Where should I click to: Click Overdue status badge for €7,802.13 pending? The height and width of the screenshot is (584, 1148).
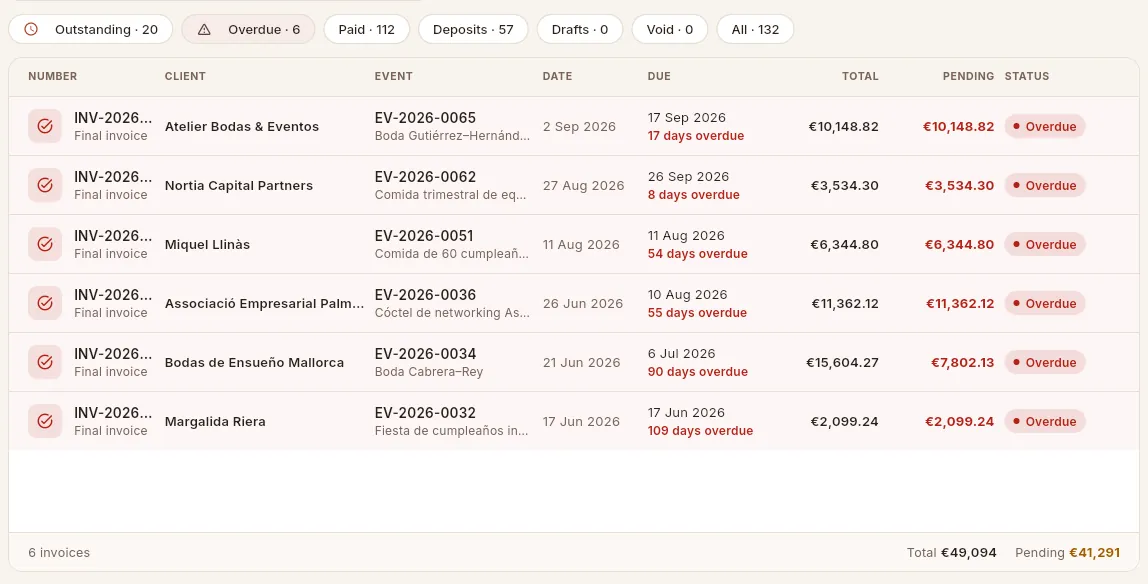tap(1045, 363)
